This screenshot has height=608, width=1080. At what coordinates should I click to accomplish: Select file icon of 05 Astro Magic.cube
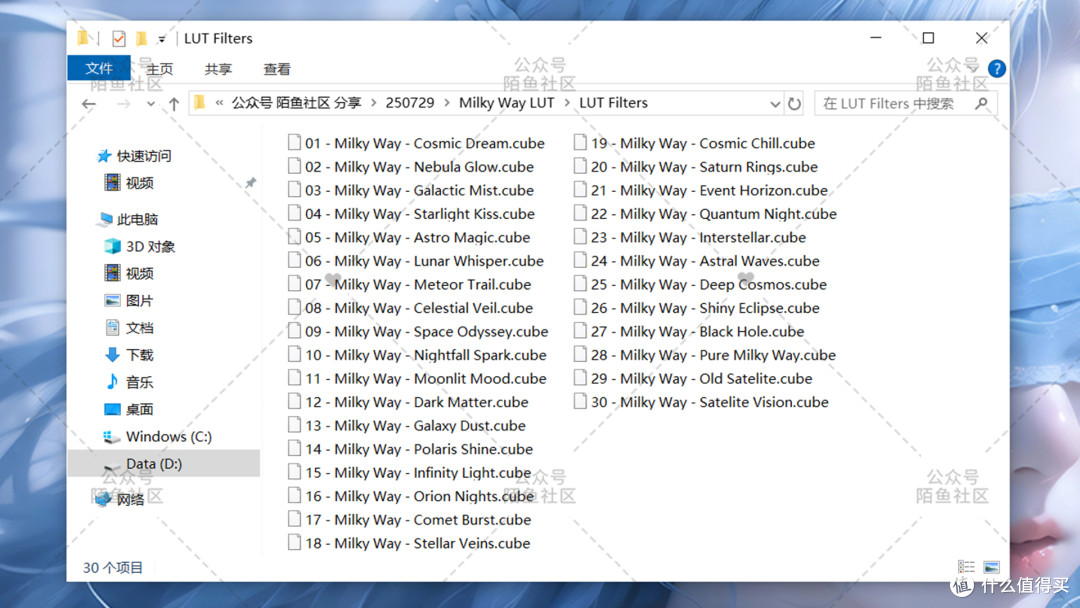click(x=294, y=237)
